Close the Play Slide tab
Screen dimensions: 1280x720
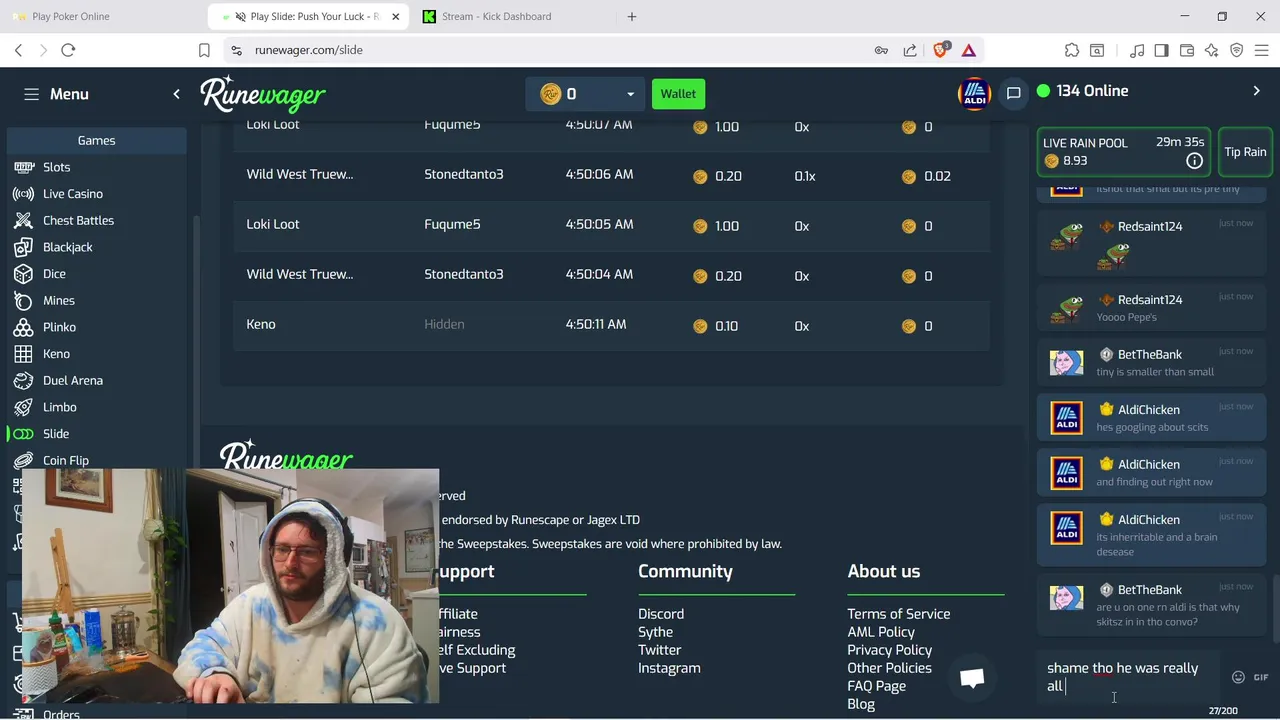click(x=395, y=16)
